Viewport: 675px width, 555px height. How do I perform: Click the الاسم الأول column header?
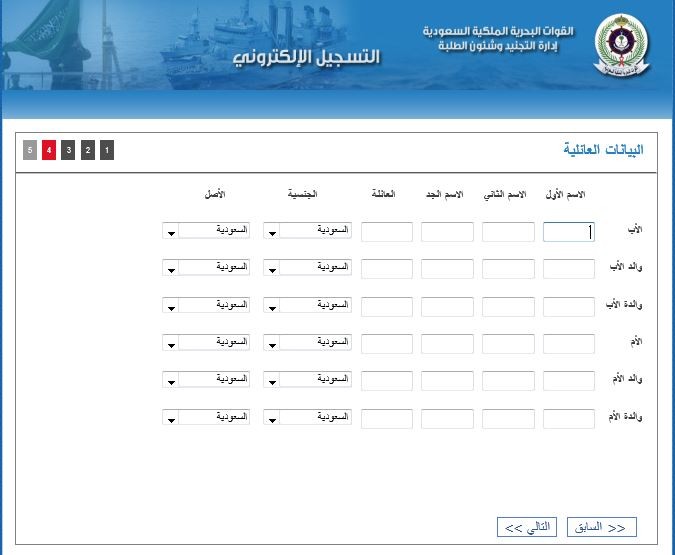tap(565, 194)
